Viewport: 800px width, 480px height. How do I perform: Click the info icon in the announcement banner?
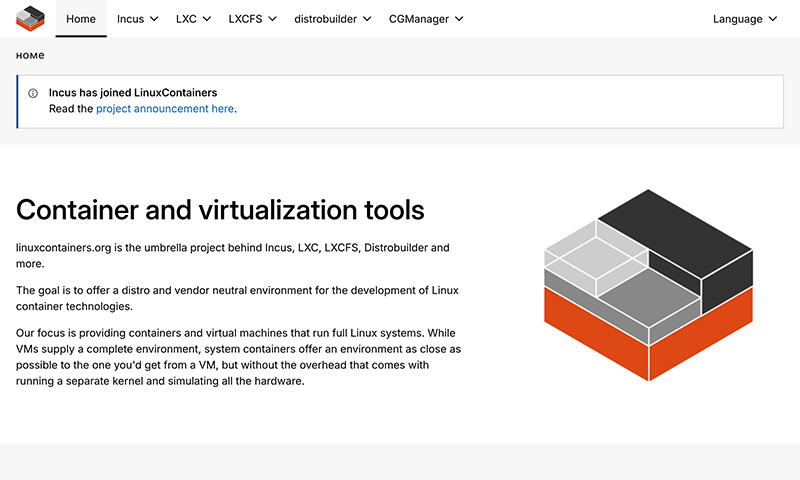(x=33, y=93)
